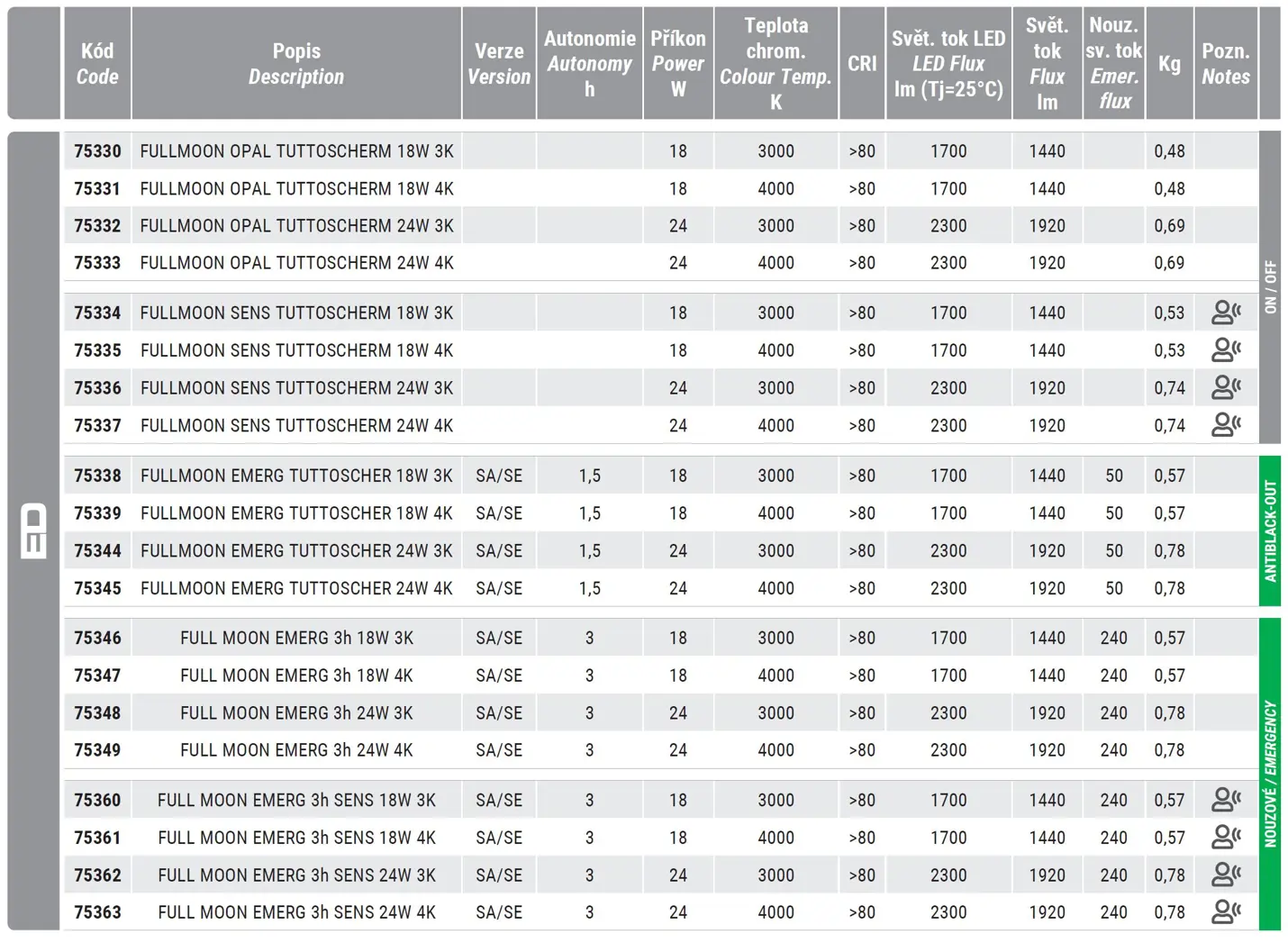Image resolution: width=1288 pixels, height=943 pixels.
Task: Select product code 75338
Action: (x=97, y=476)
